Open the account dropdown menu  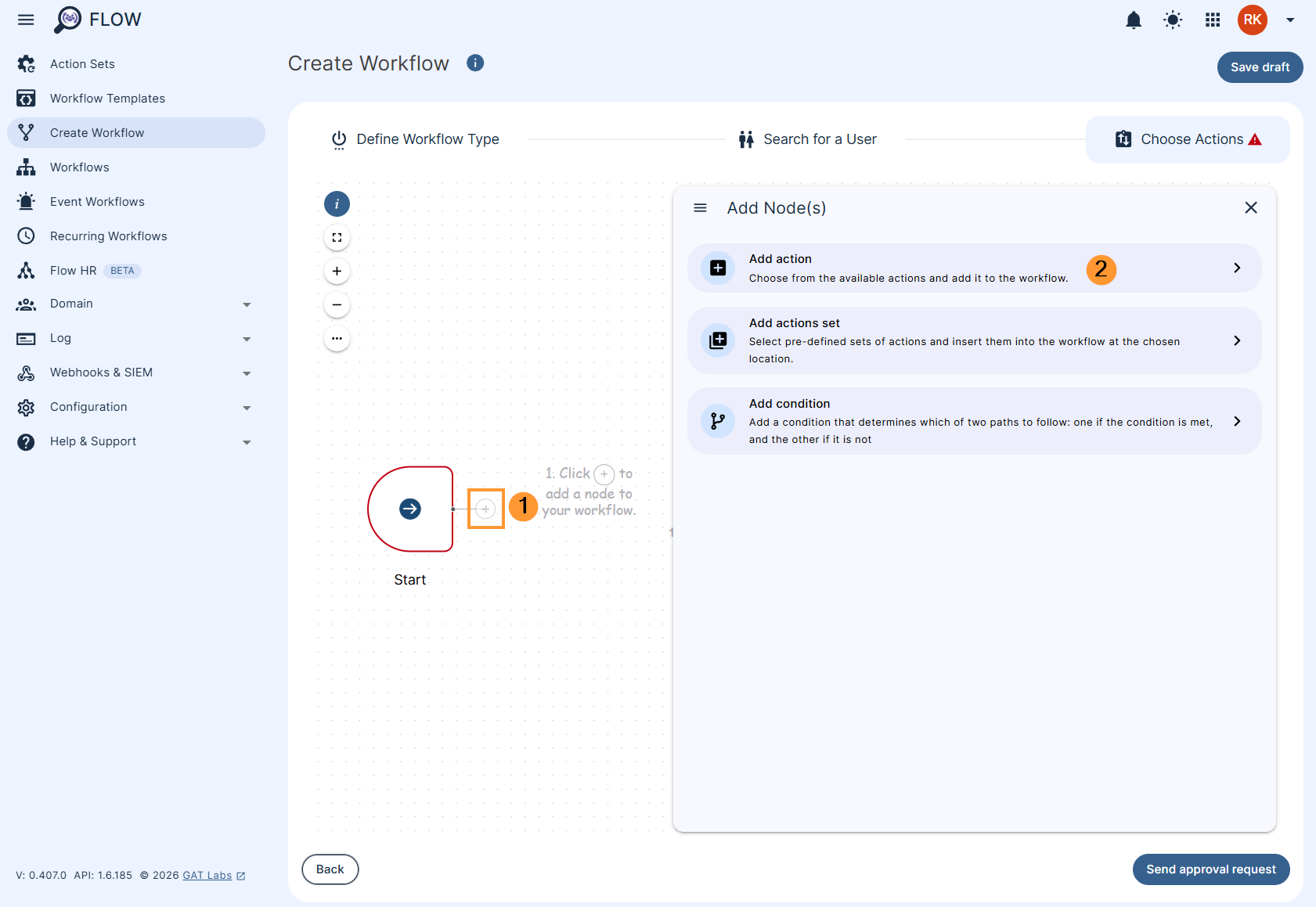1290,20
